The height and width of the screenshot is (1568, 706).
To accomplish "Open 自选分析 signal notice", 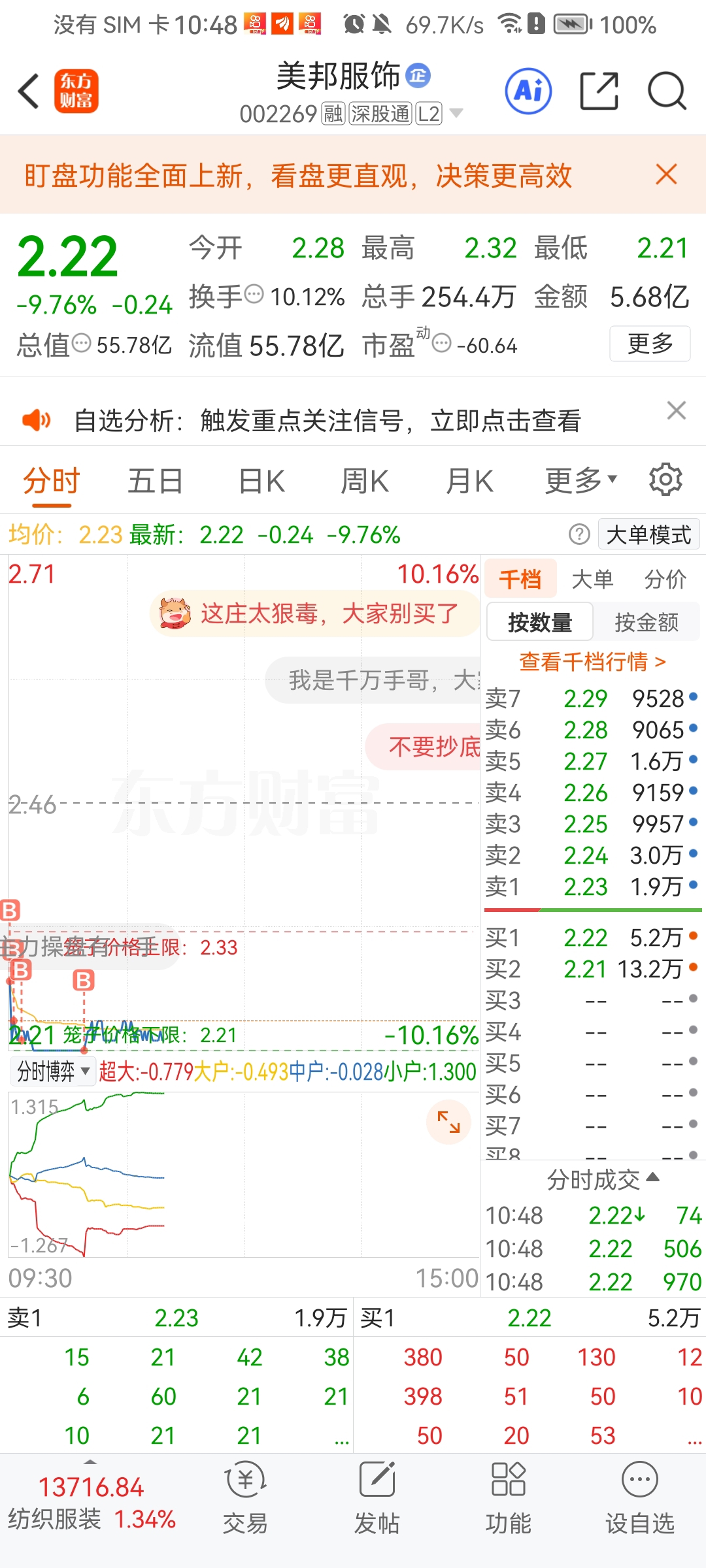I will click(x=327, y=420).
